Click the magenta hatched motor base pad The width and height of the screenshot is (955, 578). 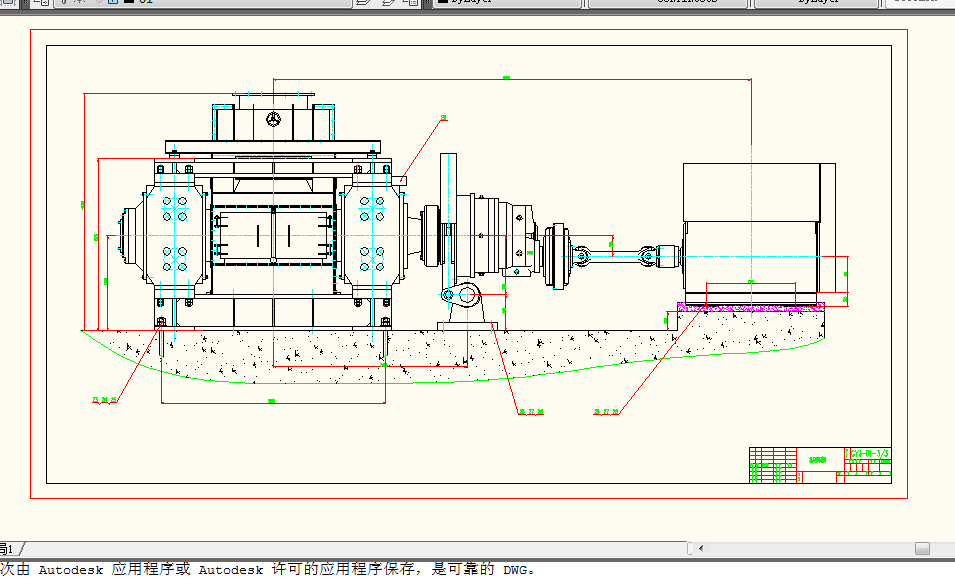(x=750, y=307)
